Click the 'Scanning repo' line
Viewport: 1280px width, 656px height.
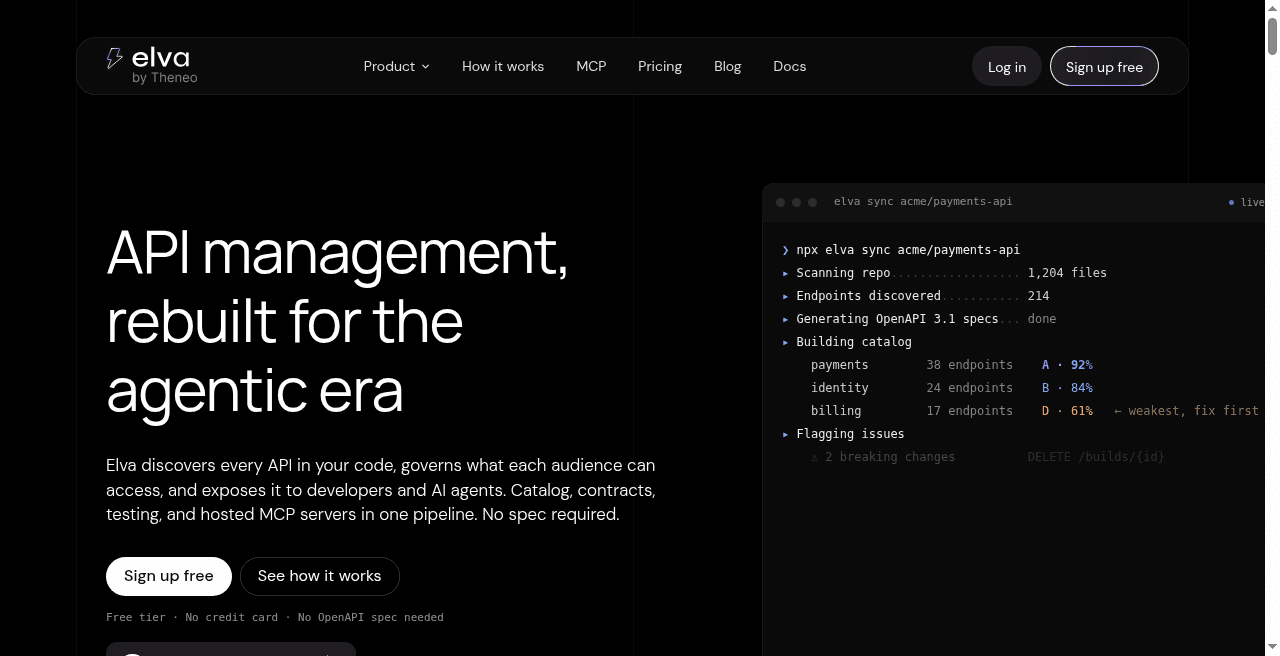point(945,273)
